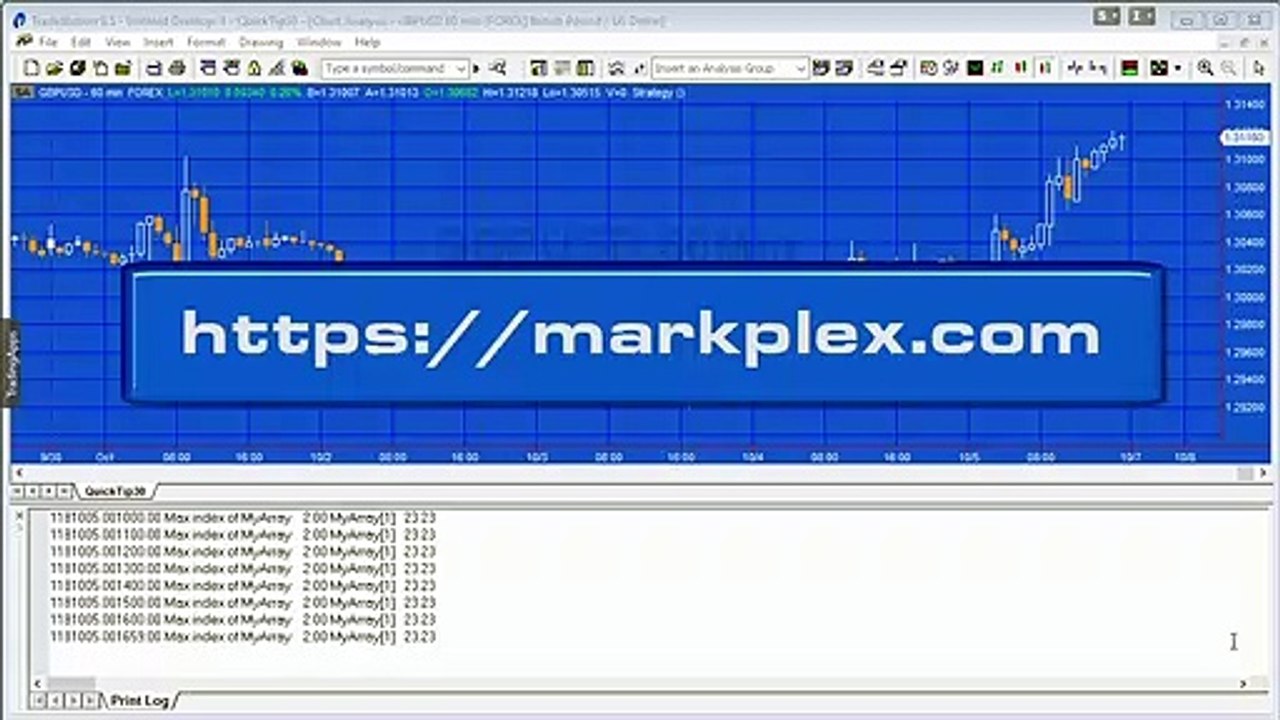This screenshot has height=720, width=1280.
Task: Open the Insert menu
Action: [158, 42]
